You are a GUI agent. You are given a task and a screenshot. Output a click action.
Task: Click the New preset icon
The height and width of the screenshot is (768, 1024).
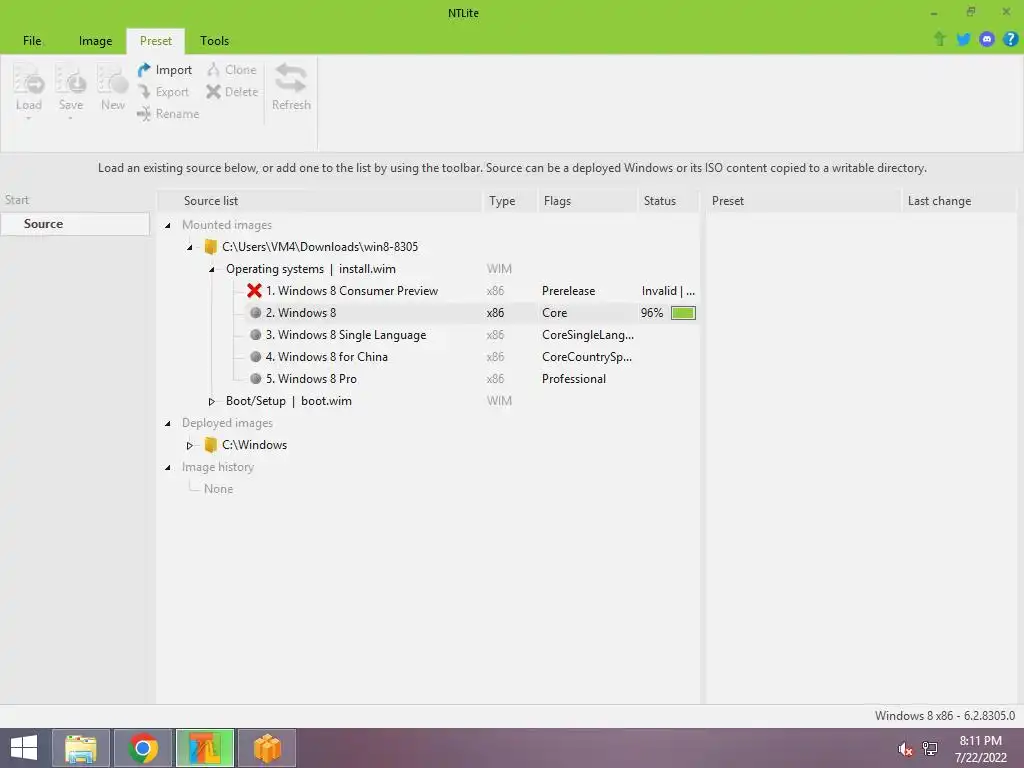112,81
